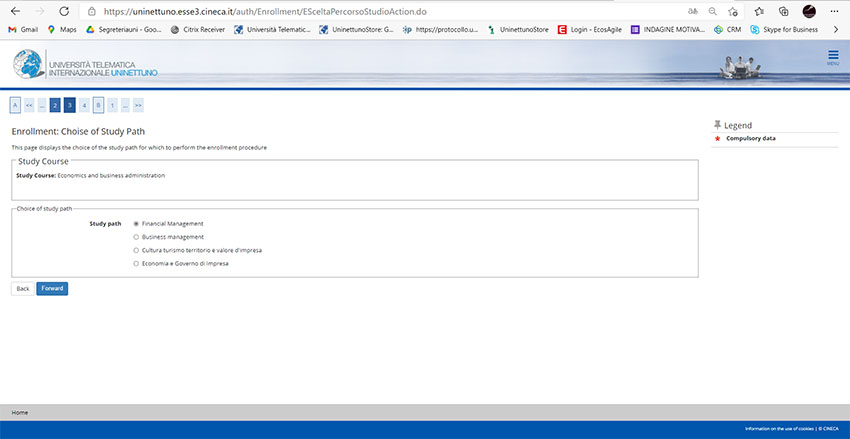Open the browser settings ellipsis menu
The height and width of the screenshot is (439, 850).
[834, 11]
